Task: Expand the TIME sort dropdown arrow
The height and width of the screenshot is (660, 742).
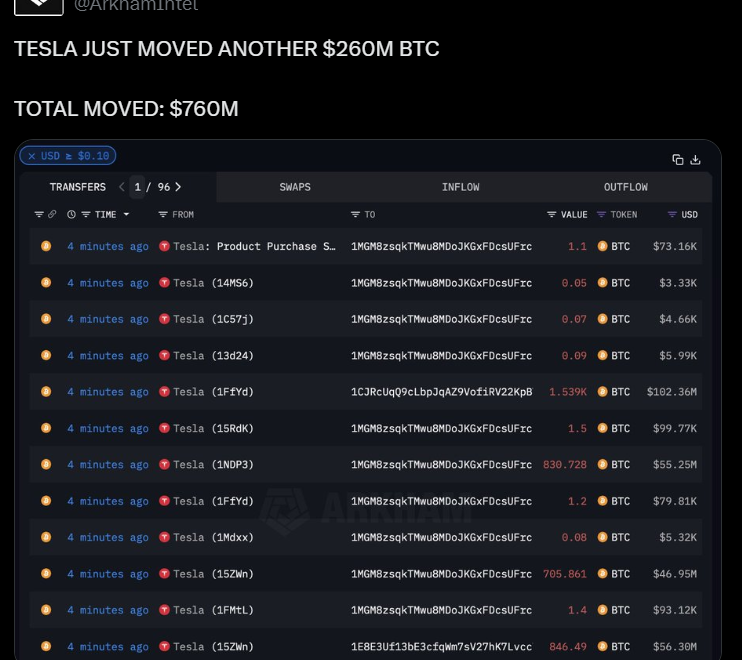Action: (126, 214)
